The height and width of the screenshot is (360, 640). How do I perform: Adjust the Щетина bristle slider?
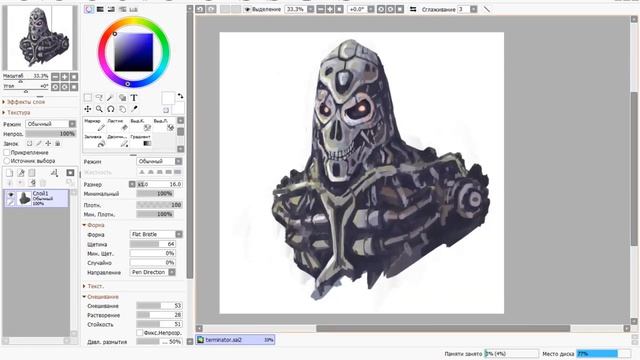153,244
